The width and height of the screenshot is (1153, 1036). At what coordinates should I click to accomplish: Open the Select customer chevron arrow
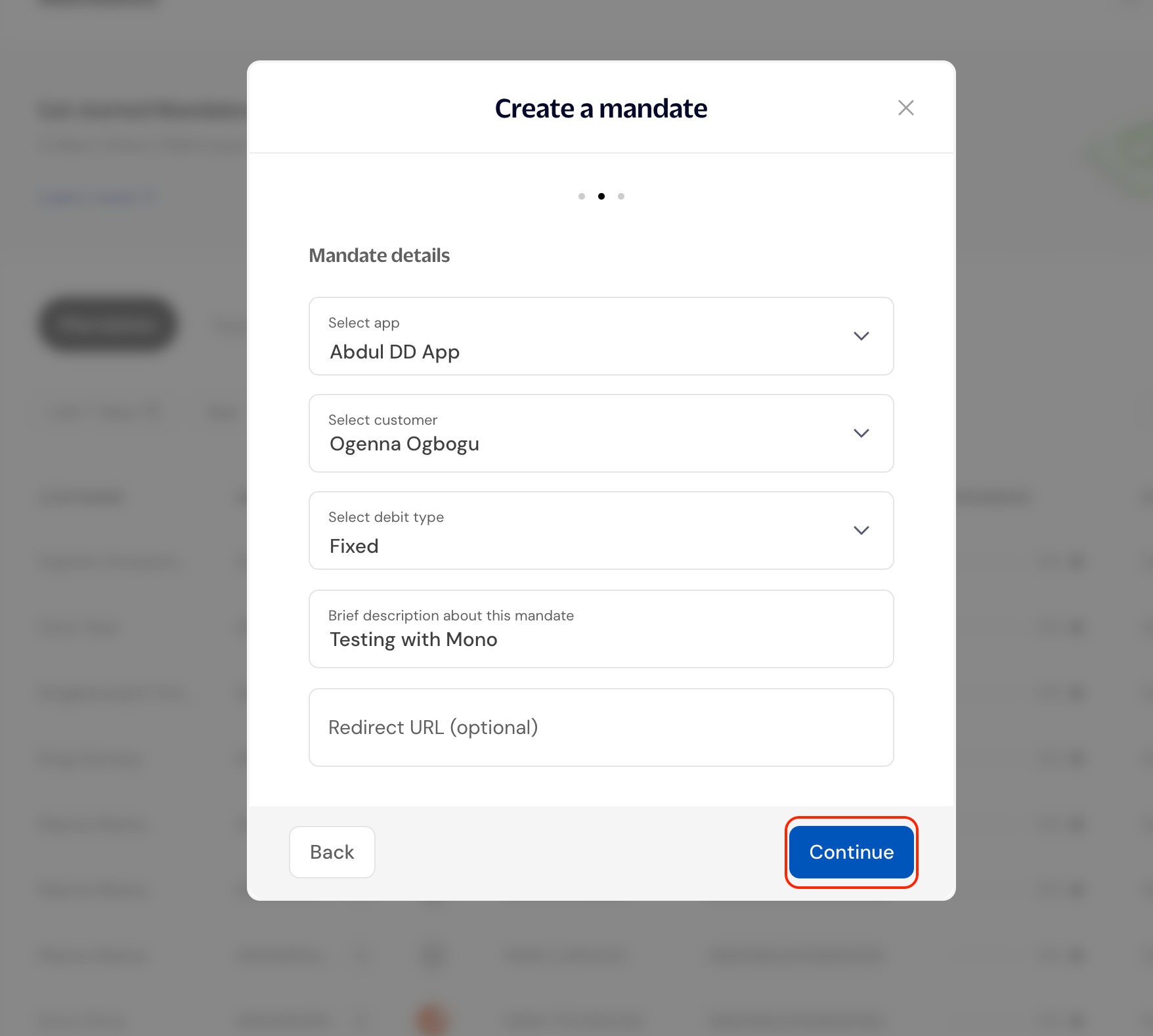pos(861,433)
